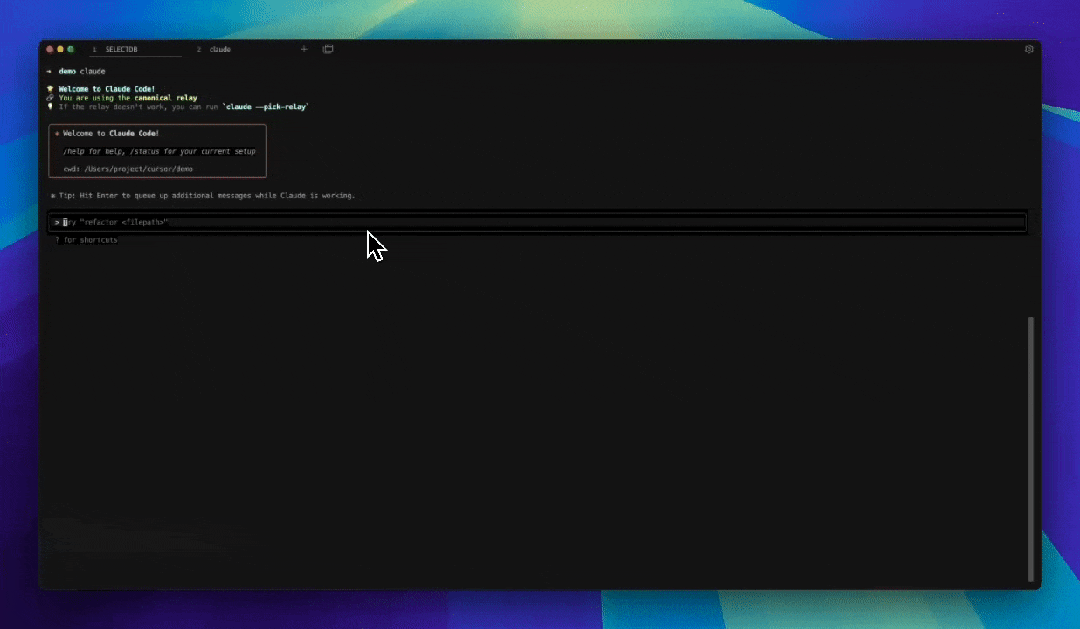Click the window's red close button
Screen dimensions: 1080x629
(x=50, y=50)
